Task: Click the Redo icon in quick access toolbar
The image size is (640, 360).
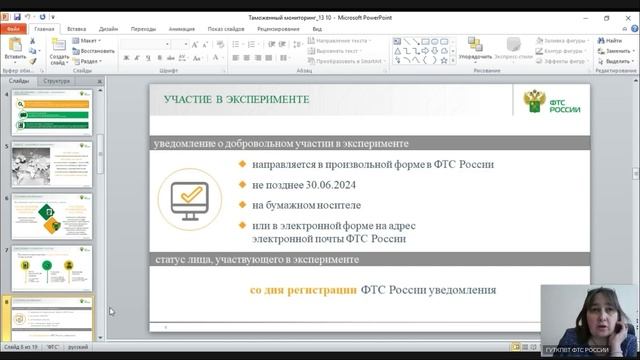Action: 42,17
